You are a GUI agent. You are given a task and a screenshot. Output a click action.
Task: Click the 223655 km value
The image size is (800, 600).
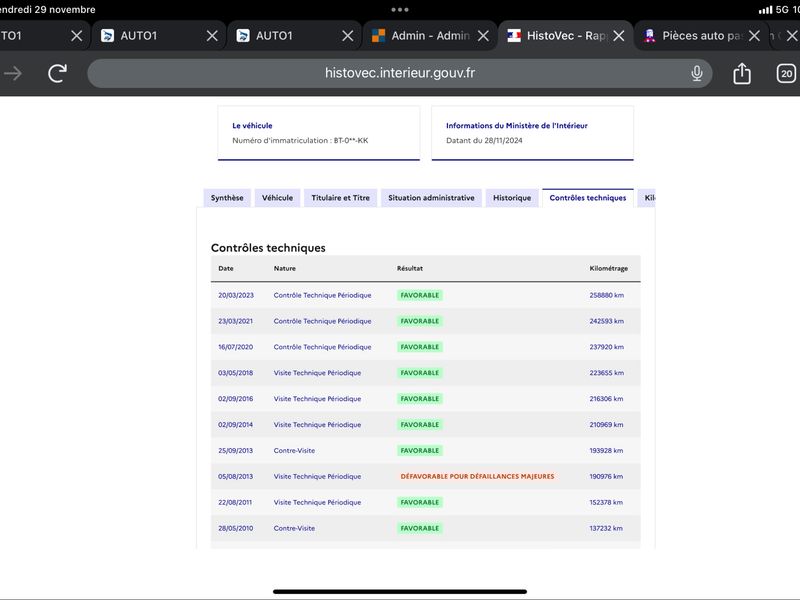click(x=607, y=373)
